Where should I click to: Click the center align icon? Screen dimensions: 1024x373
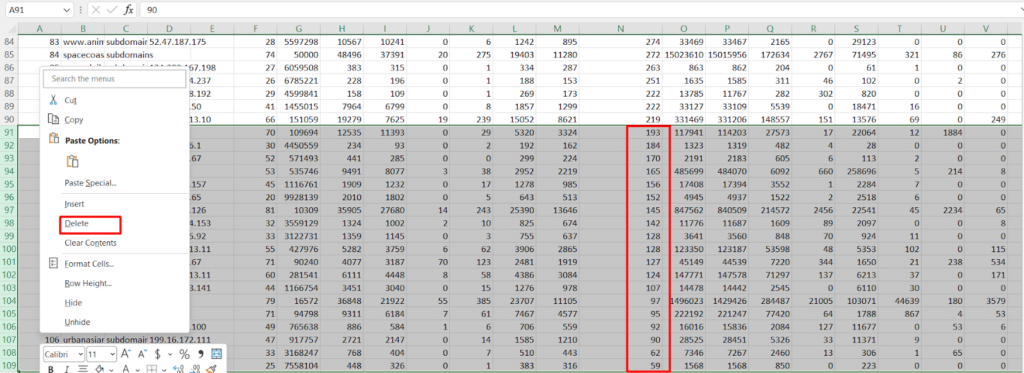pos(83,369)
